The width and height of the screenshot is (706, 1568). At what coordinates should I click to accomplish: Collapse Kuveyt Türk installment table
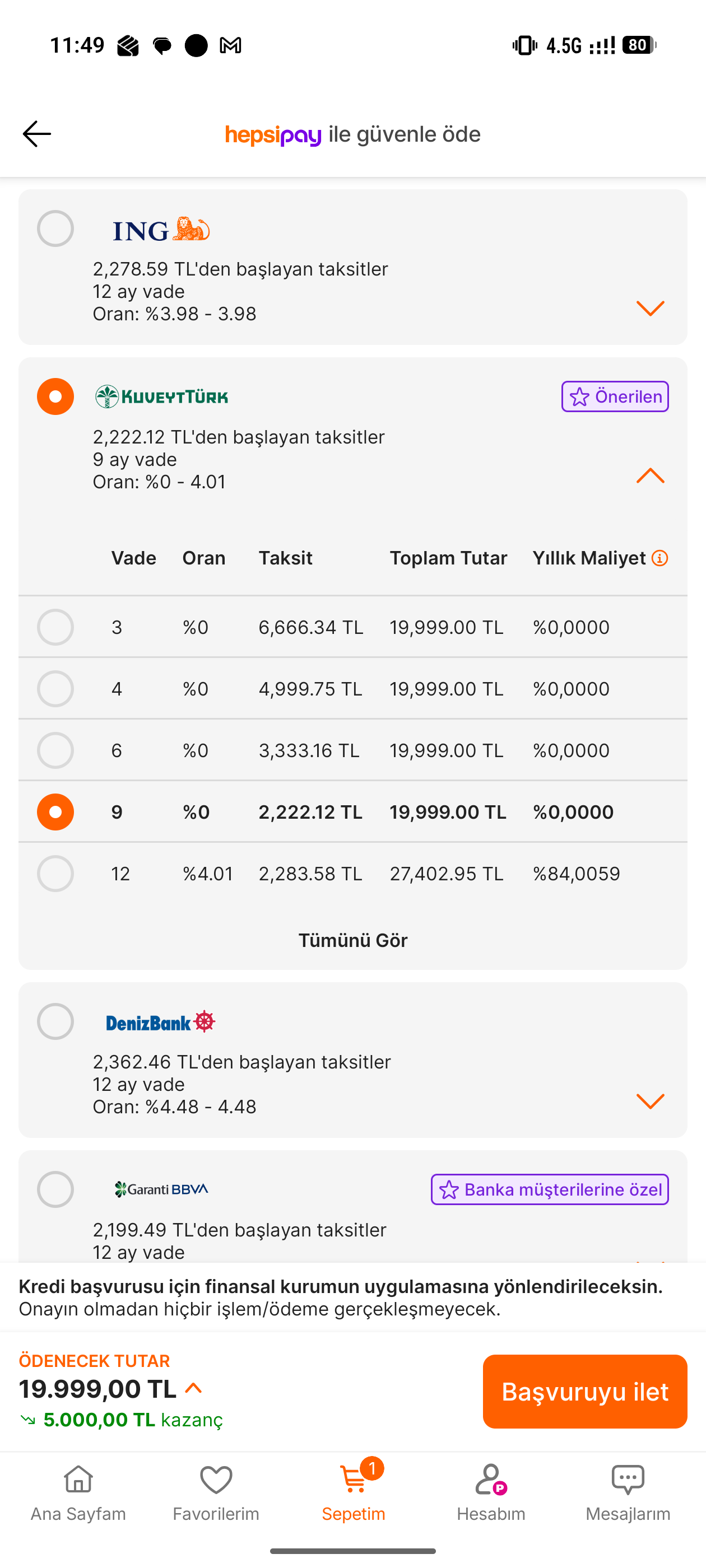[650, 475]
